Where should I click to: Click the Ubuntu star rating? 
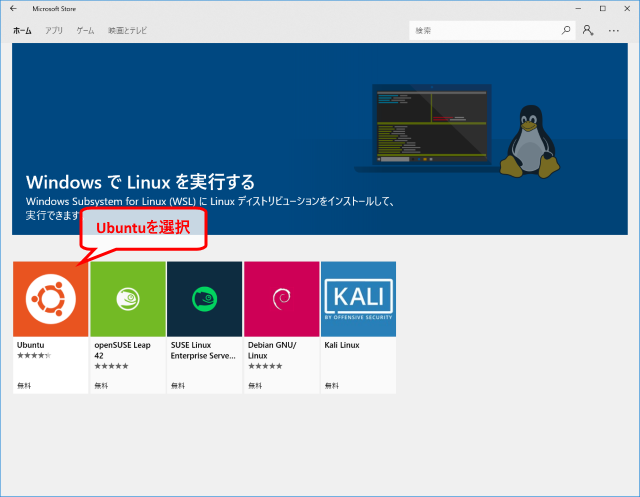pos(34,355)
